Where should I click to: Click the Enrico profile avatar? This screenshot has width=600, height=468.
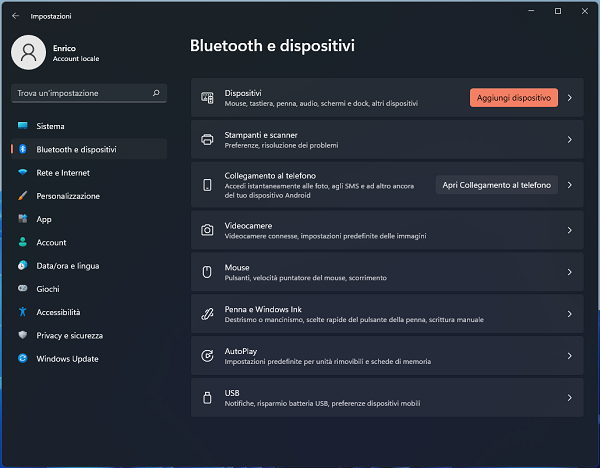click(29, 52)
